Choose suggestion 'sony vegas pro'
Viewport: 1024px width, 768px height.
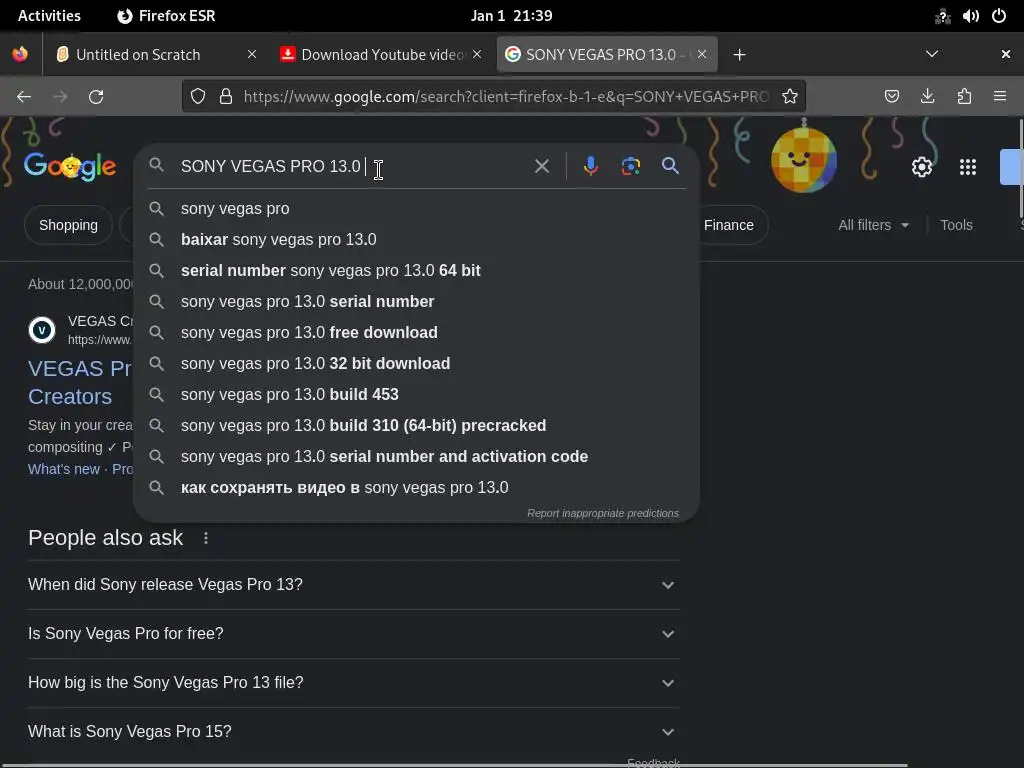(417, 208)
